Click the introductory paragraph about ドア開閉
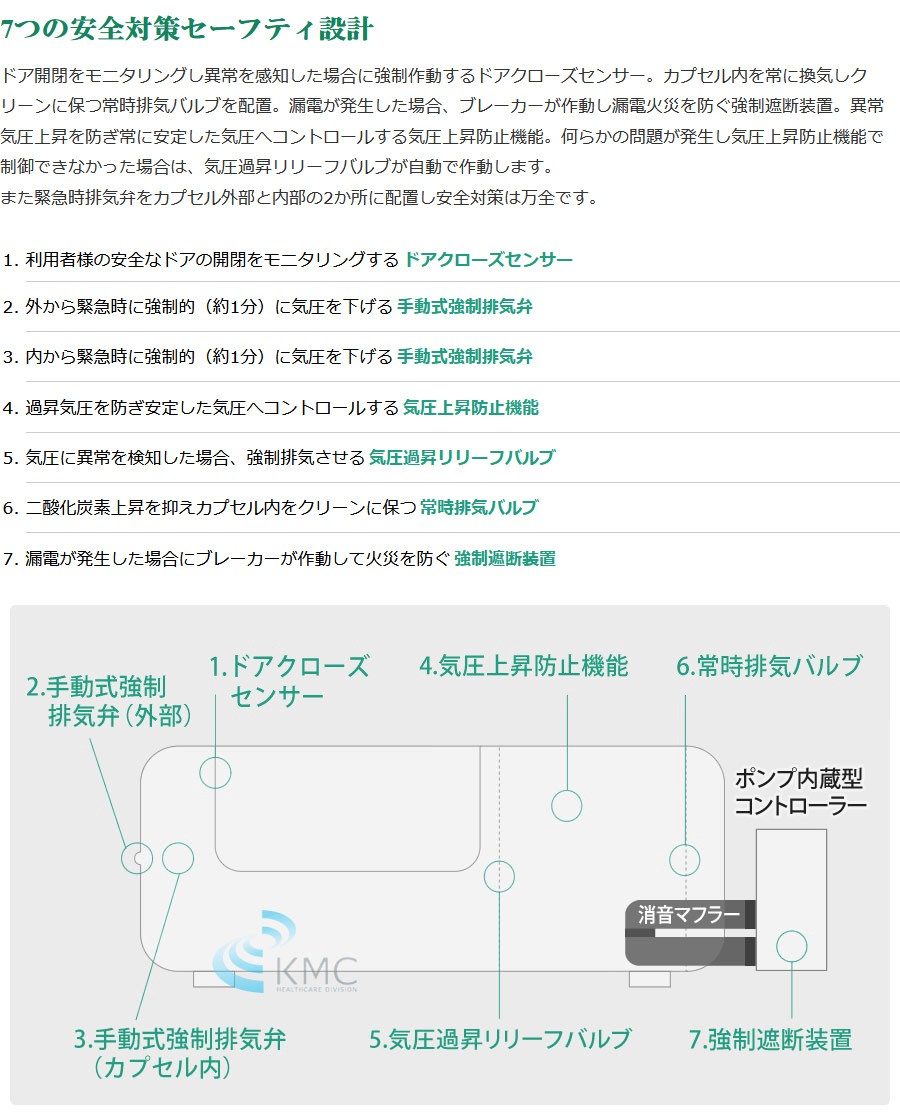 [x=443, y=121]
